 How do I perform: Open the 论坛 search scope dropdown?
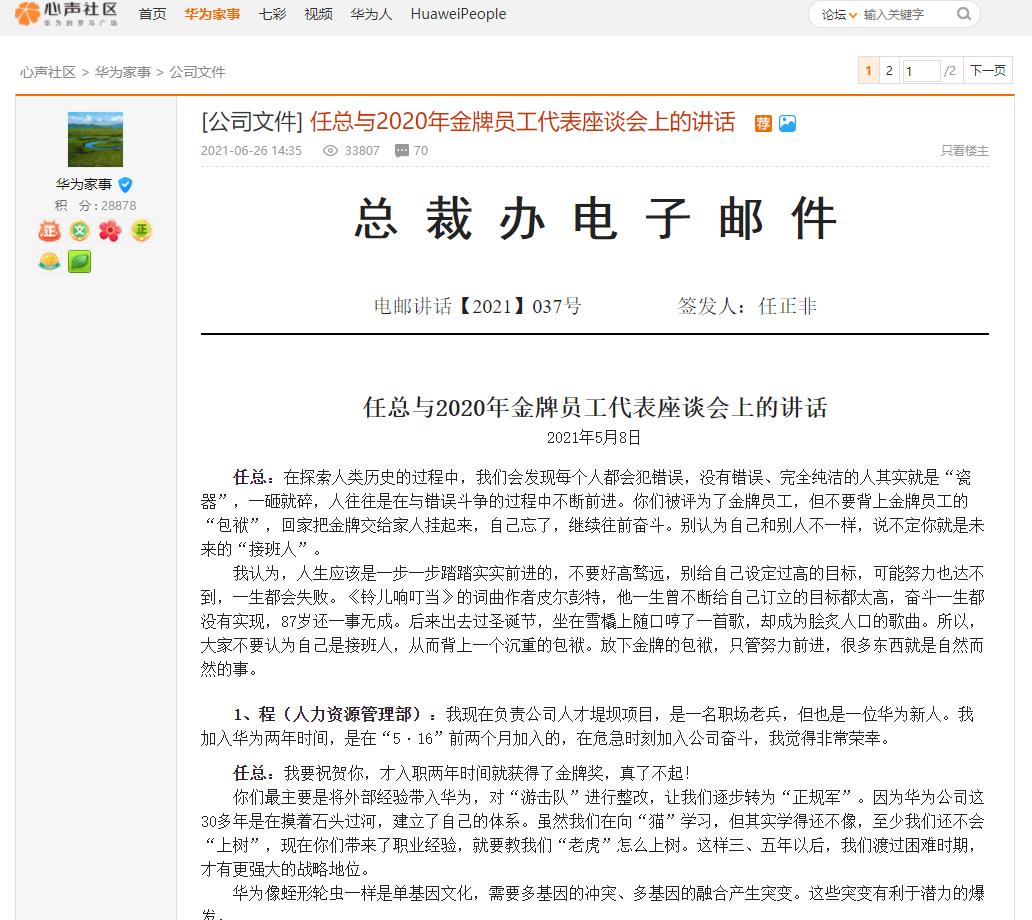[838, 14]
